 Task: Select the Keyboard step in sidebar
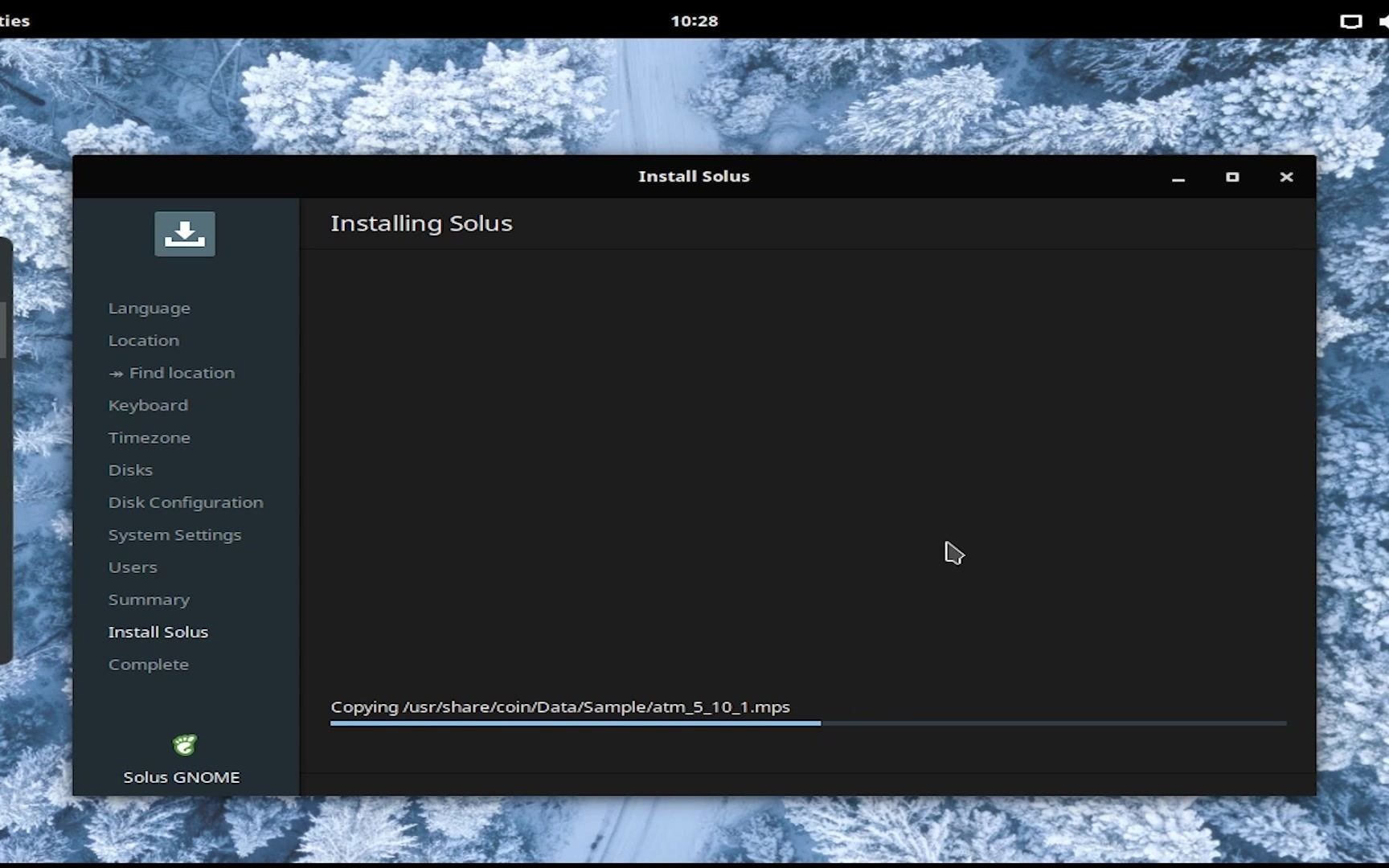148,405
